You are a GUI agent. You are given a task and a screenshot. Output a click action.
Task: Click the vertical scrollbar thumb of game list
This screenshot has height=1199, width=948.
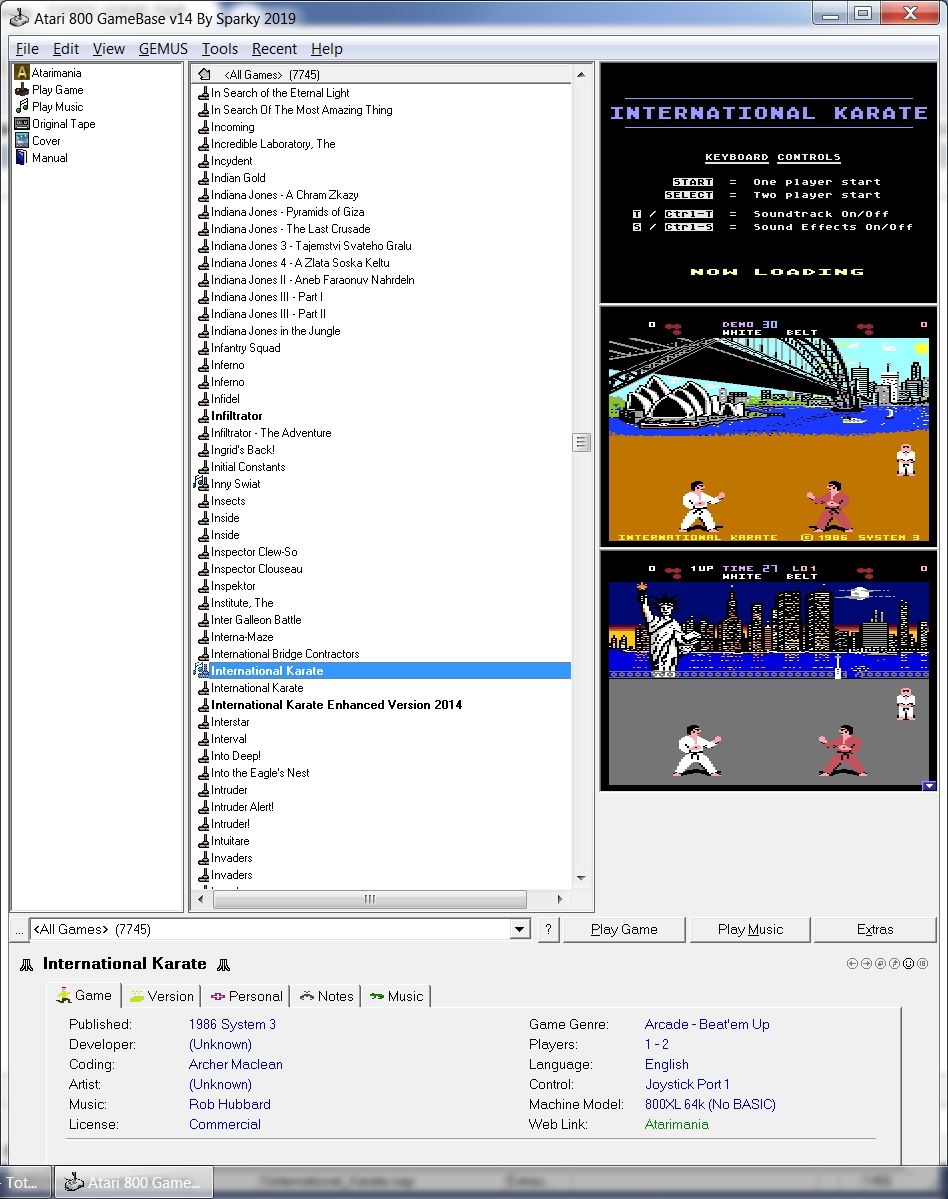[x=582, y=442]
